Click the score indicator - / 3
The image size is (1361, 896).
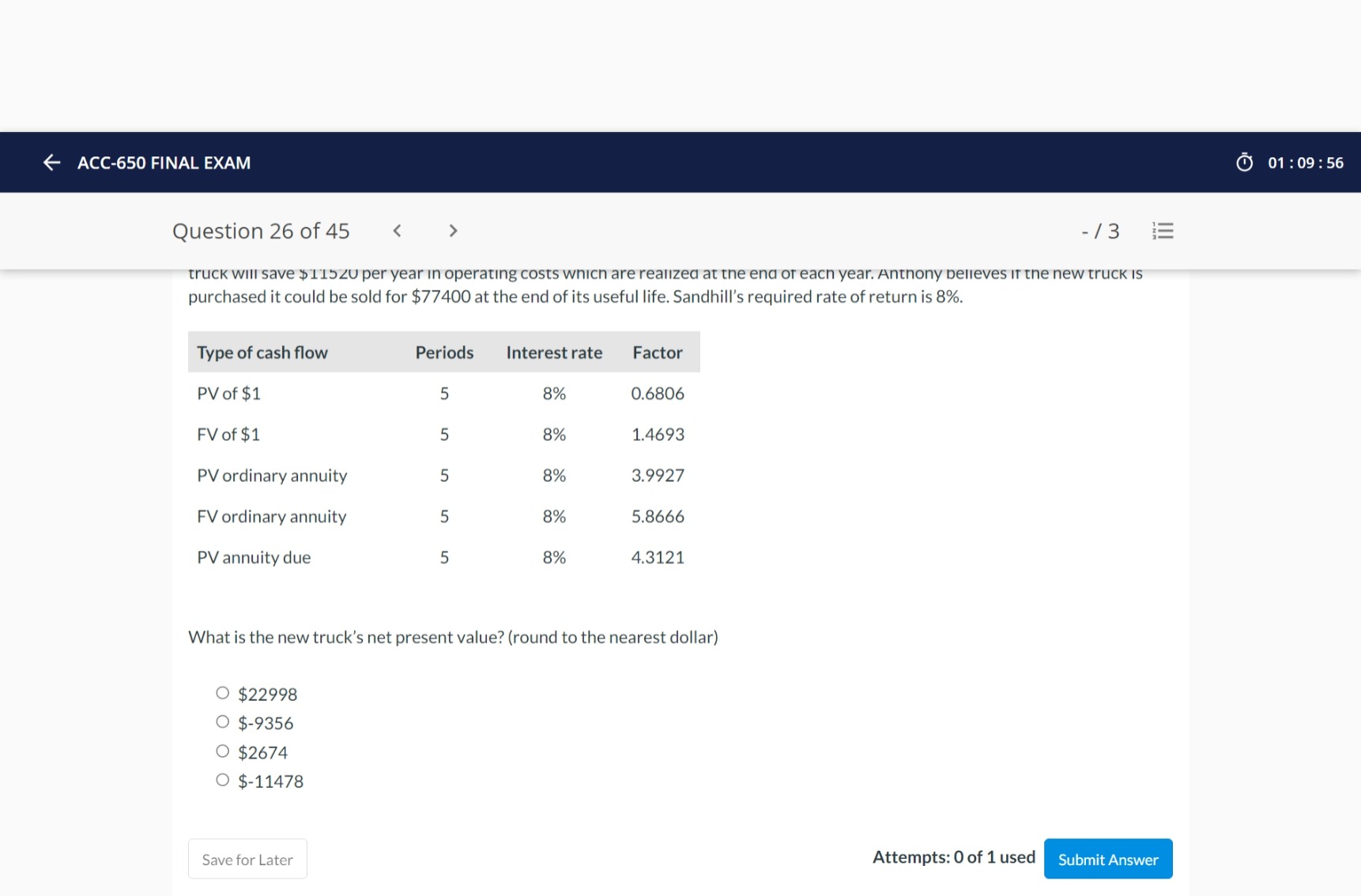pyautogui.click(x=1100, y=231)
